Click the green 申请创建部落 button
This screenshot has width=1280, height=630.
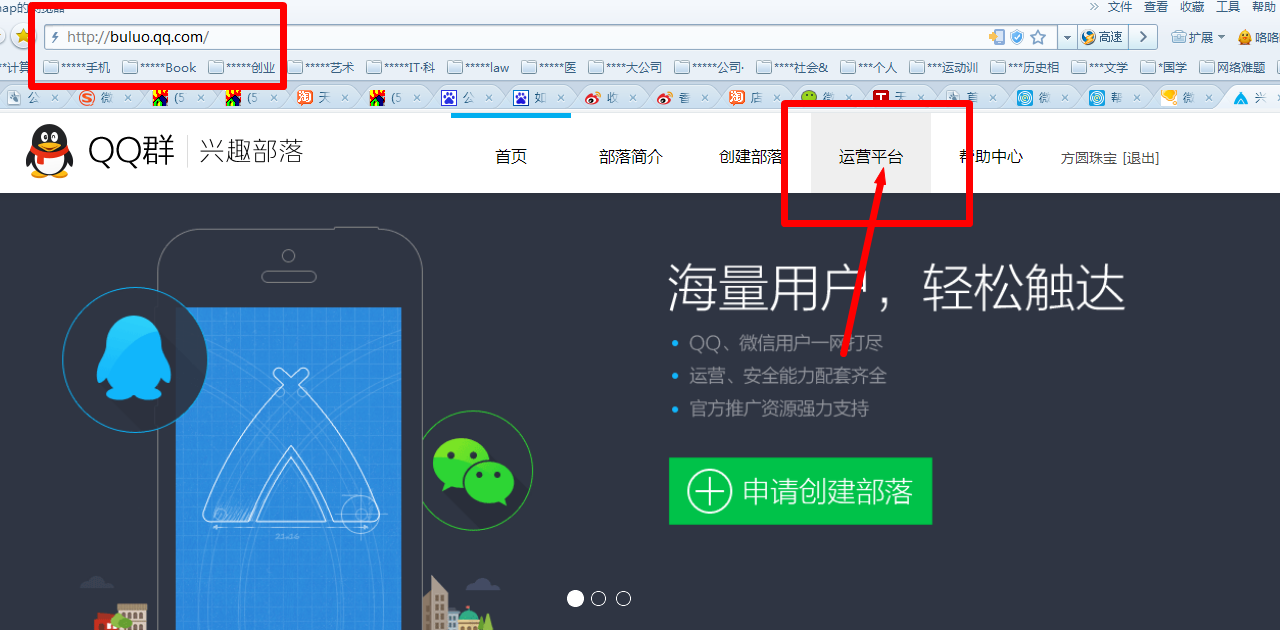[x=800, y=491]
